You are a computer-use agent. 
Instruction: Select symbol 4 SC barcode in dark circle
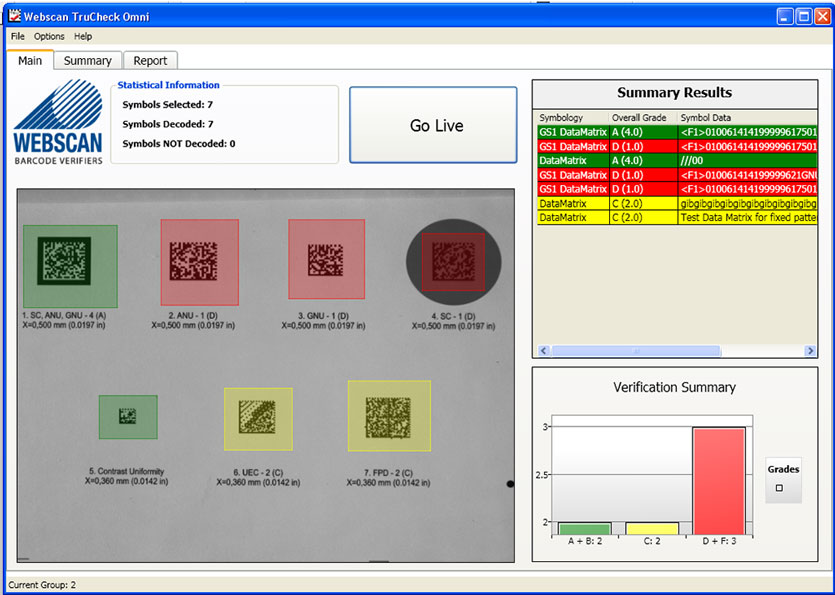453,262
